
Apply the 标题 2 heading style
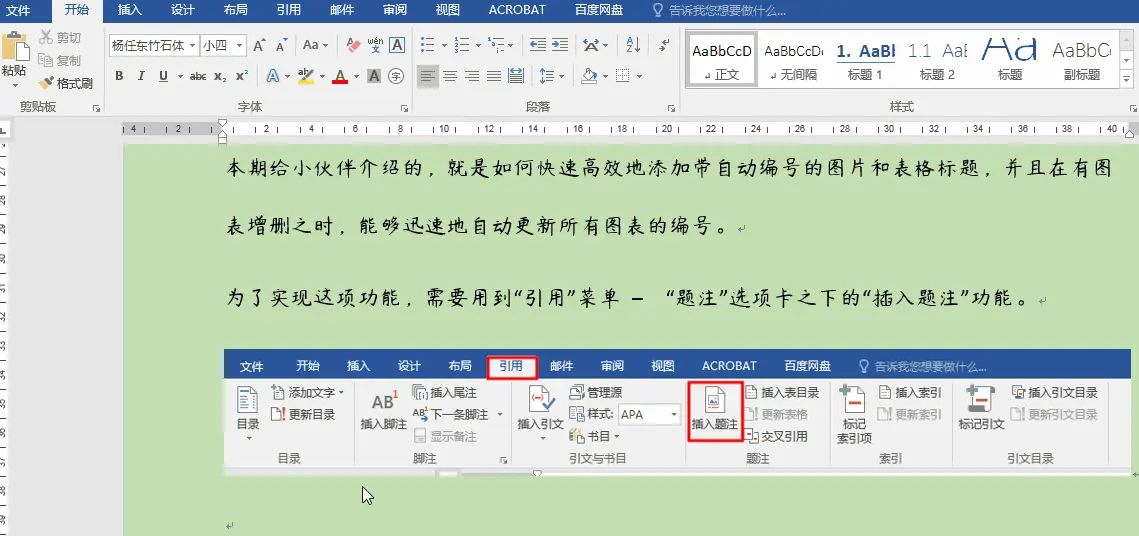click(x=937, y=60)
